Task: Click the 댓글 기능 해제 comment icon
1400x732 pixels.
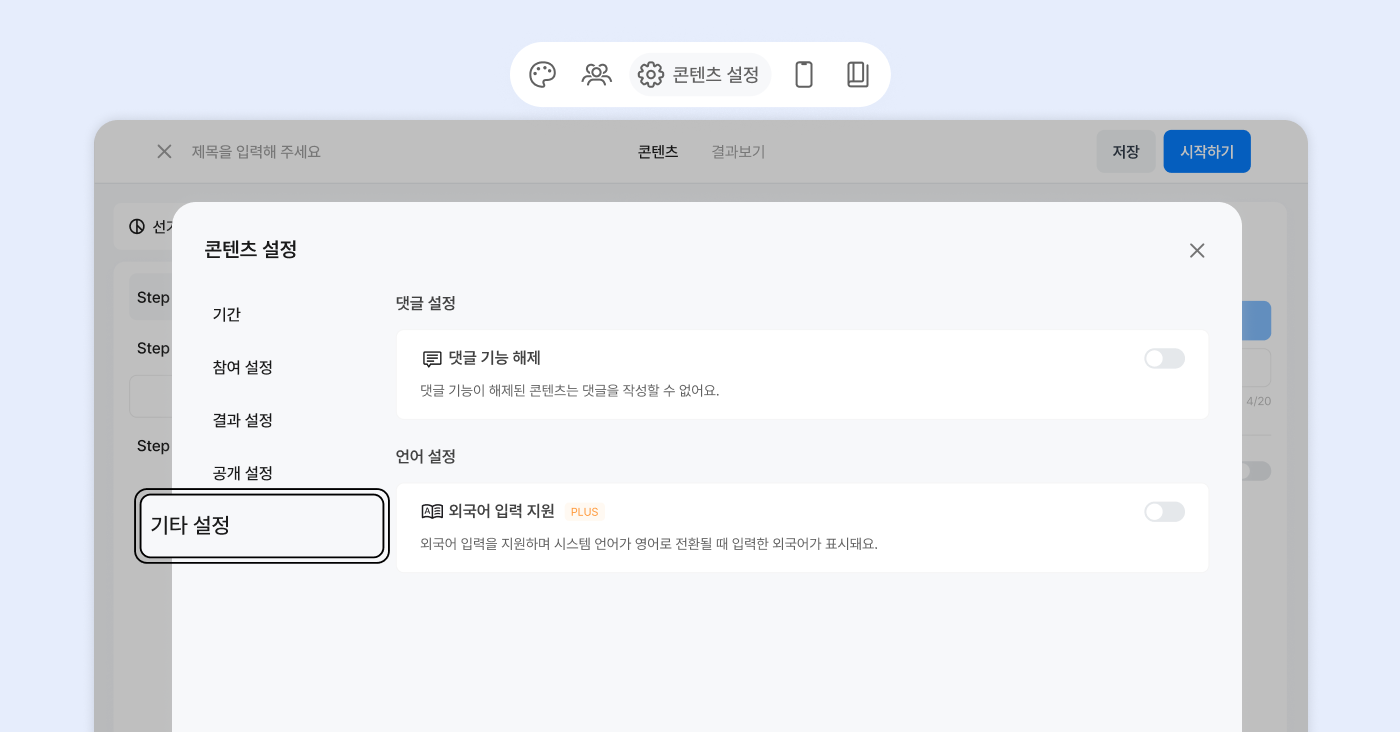Action: click(x=432, y=359)
